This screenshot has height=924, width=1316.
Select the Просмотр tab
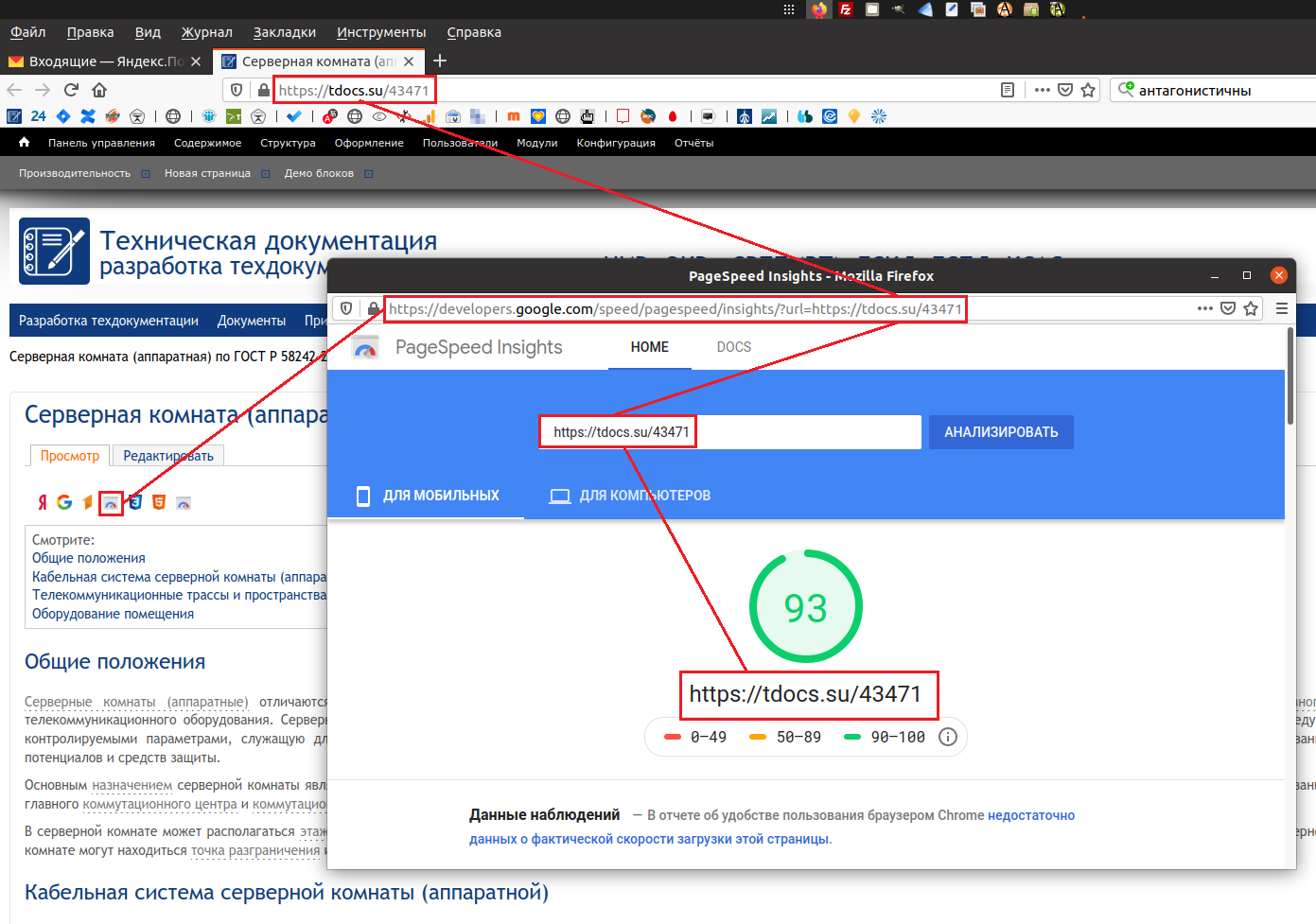70,456
